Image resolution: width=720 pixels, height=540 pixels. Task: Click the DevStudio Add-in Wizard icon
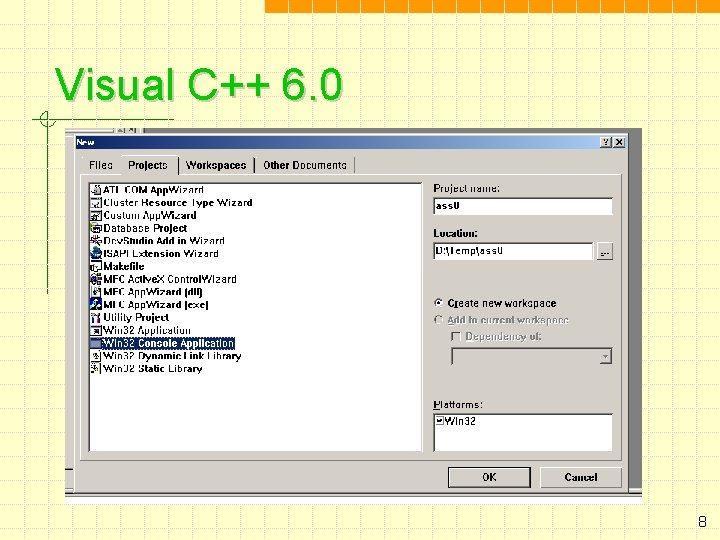tap(96, 241)
